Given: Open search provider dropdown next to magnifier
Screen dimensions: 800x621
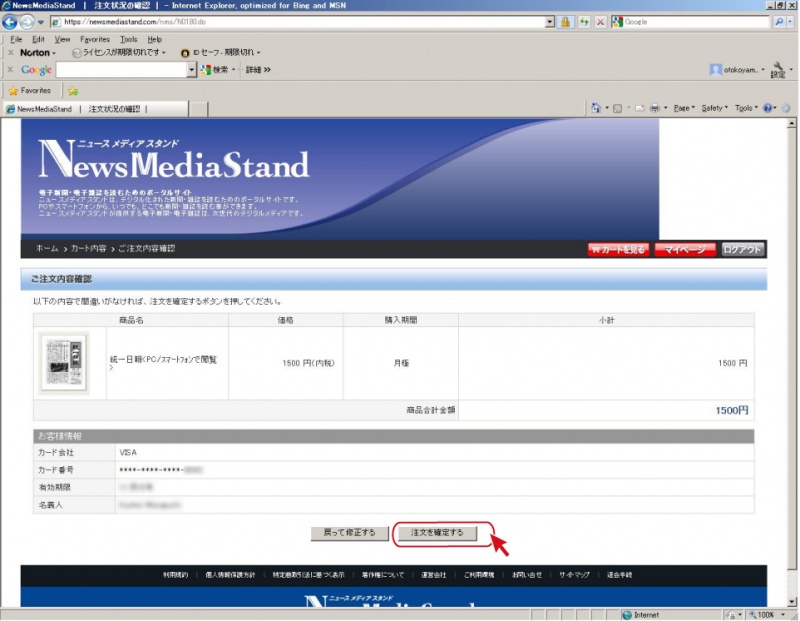Looking at the screenshot, I should coord(790,22).
